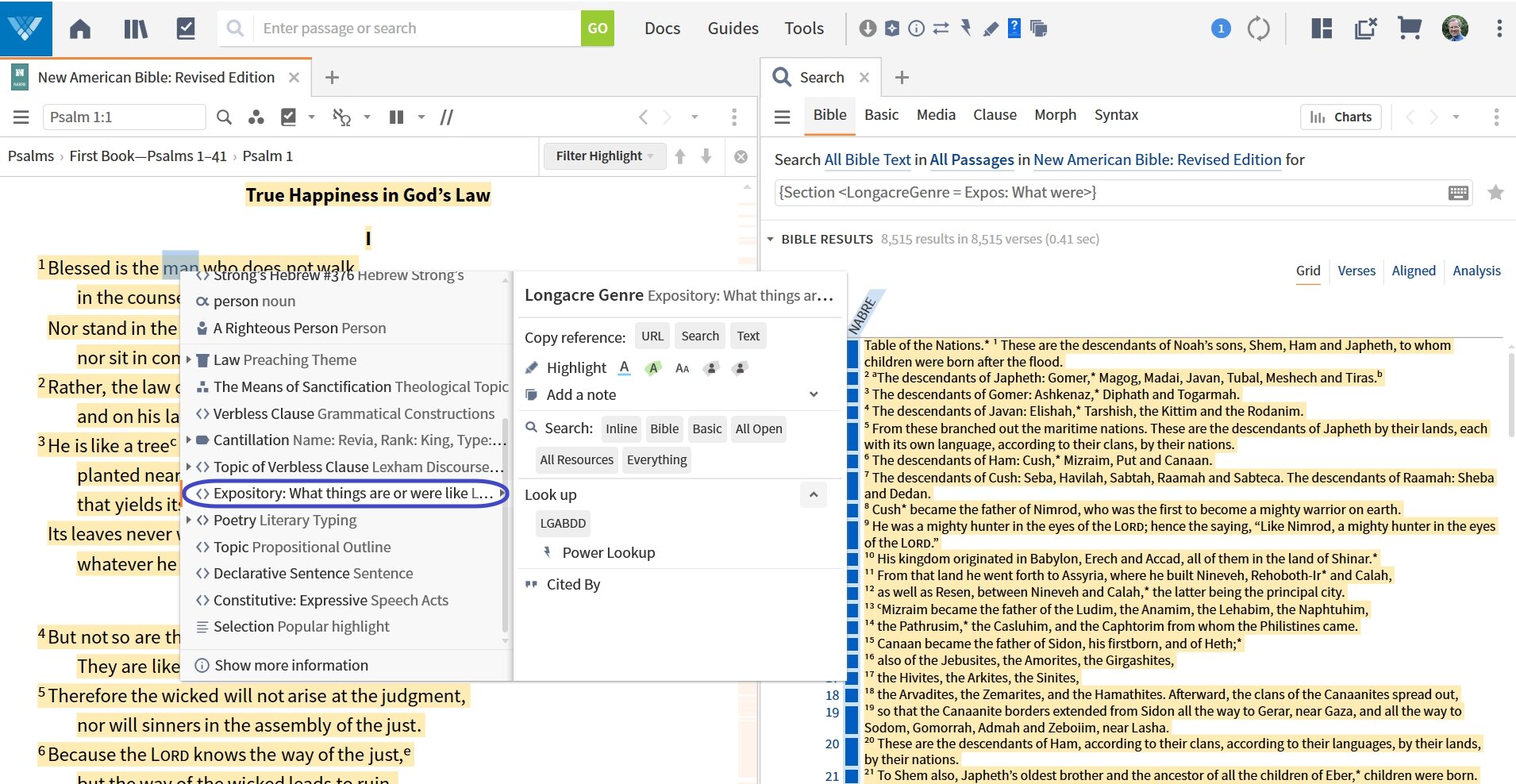This screenshot has width=1516, height=784.
Task: Click the sync refresh icon
Action: click(1259, 29)
